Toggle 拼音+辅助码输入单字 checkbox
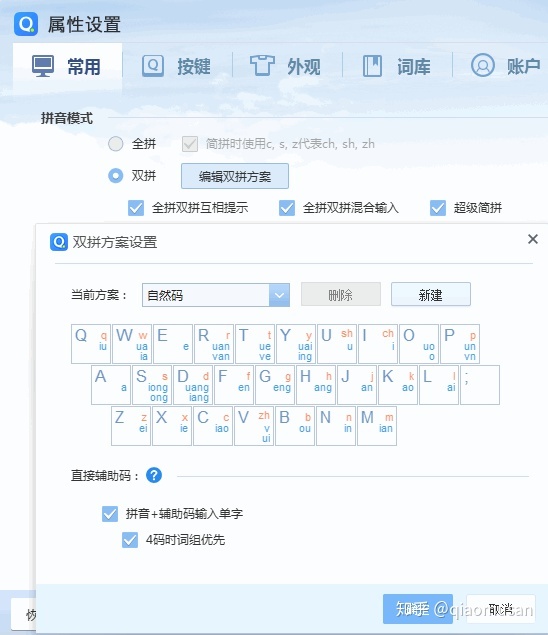Viewport: 548px width, 635px height. [x=110, y=514]
